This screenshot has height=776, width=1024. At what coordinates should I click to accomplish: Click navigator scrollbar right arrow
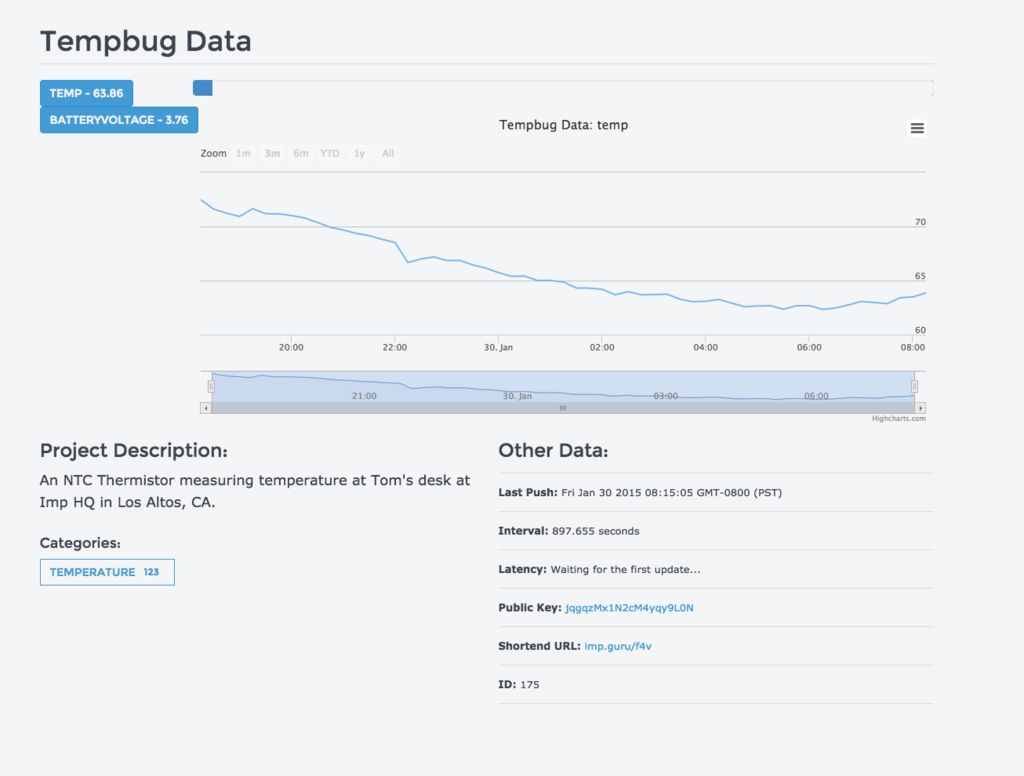[921, 408]
